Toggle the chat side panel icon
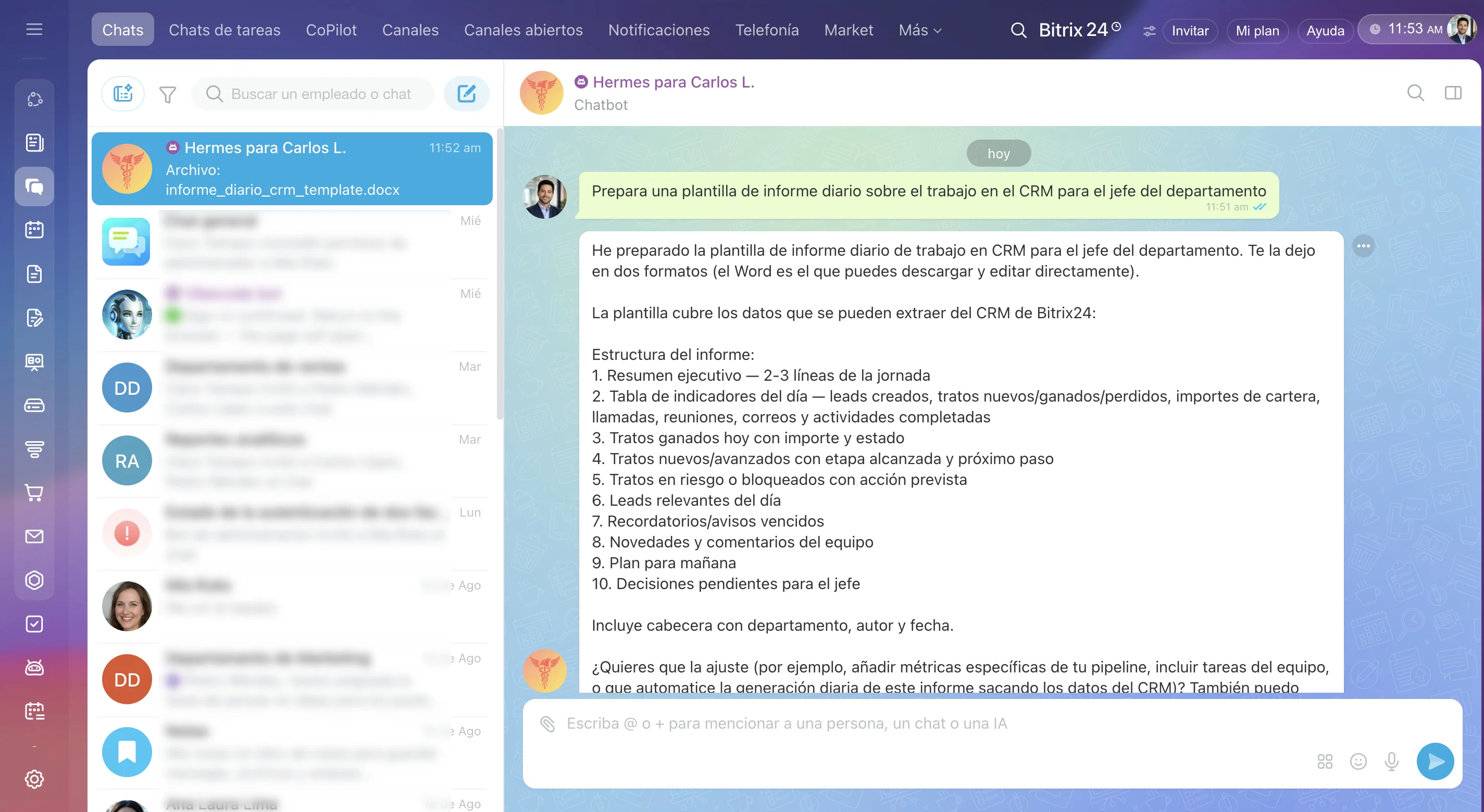 point(1453,93)
